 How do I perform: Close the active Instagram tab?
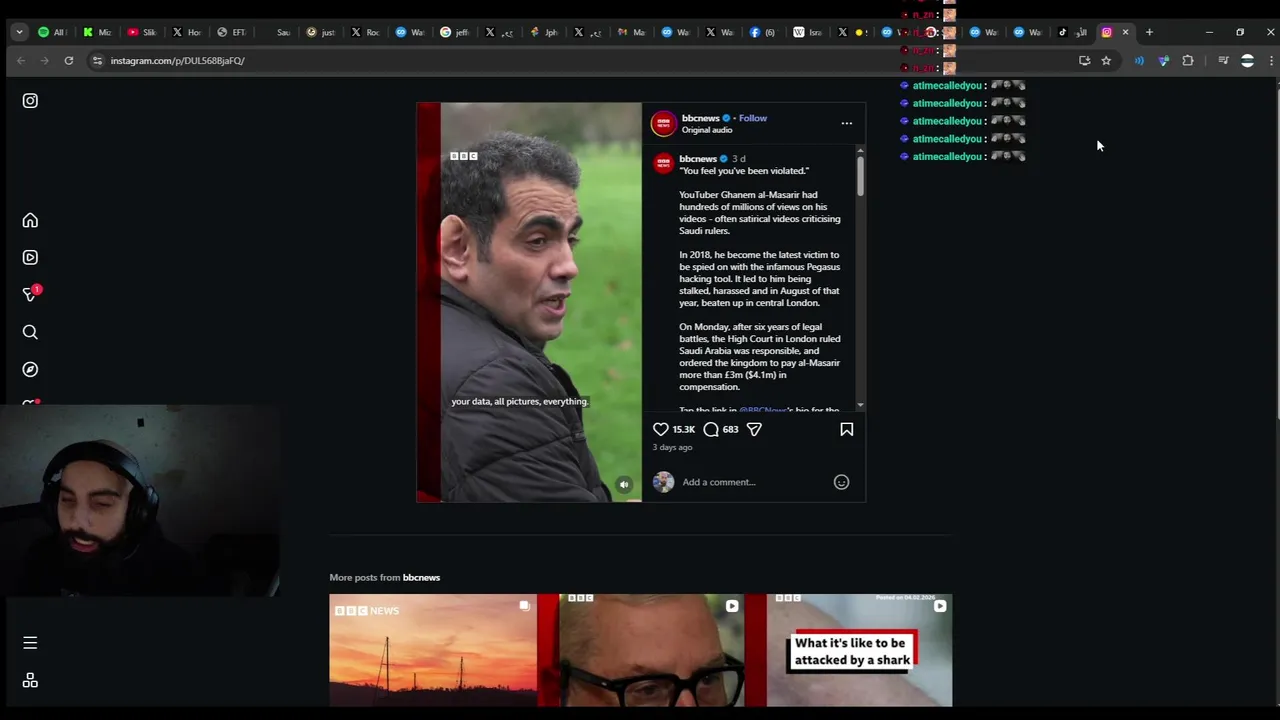point(1125,32)
